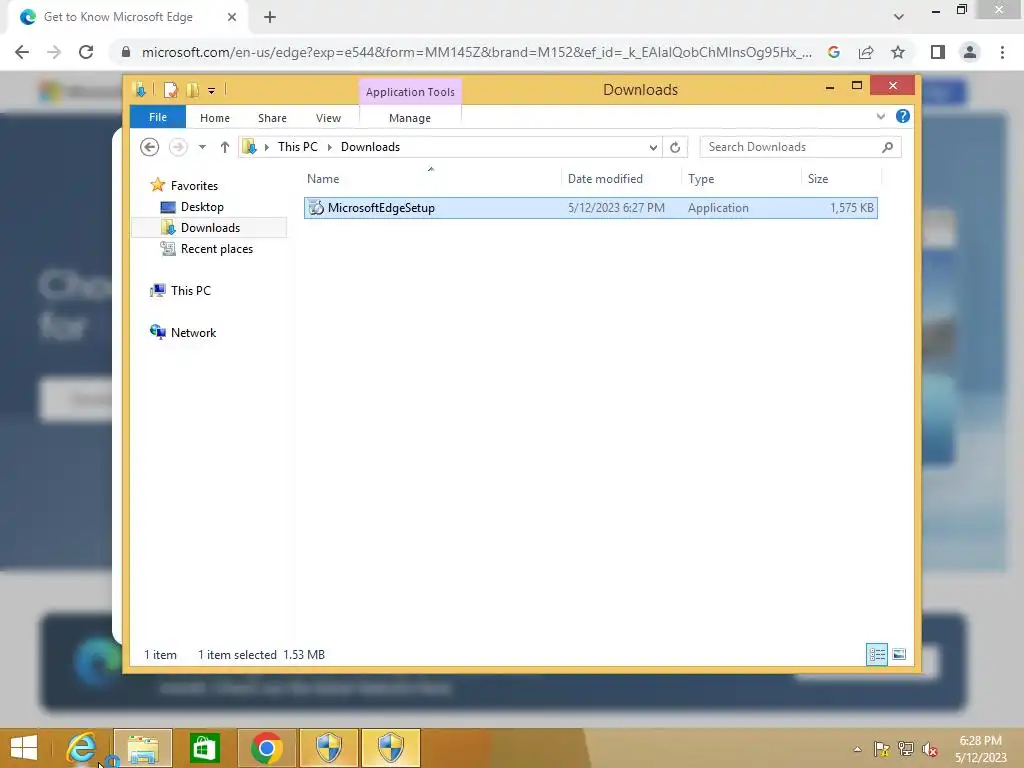This screenshot has width=1024, height=768.
Task: Show hidden system tray icons
Action: coord(857,749)
